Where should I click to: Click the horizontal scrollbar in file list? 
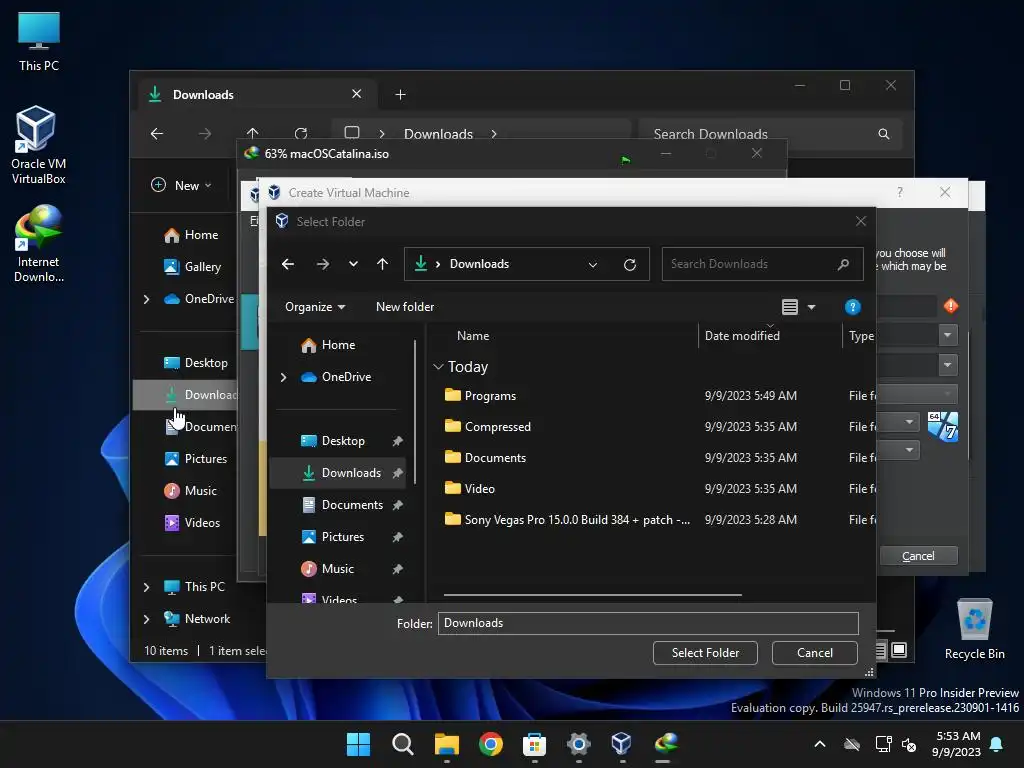(592, 595)
